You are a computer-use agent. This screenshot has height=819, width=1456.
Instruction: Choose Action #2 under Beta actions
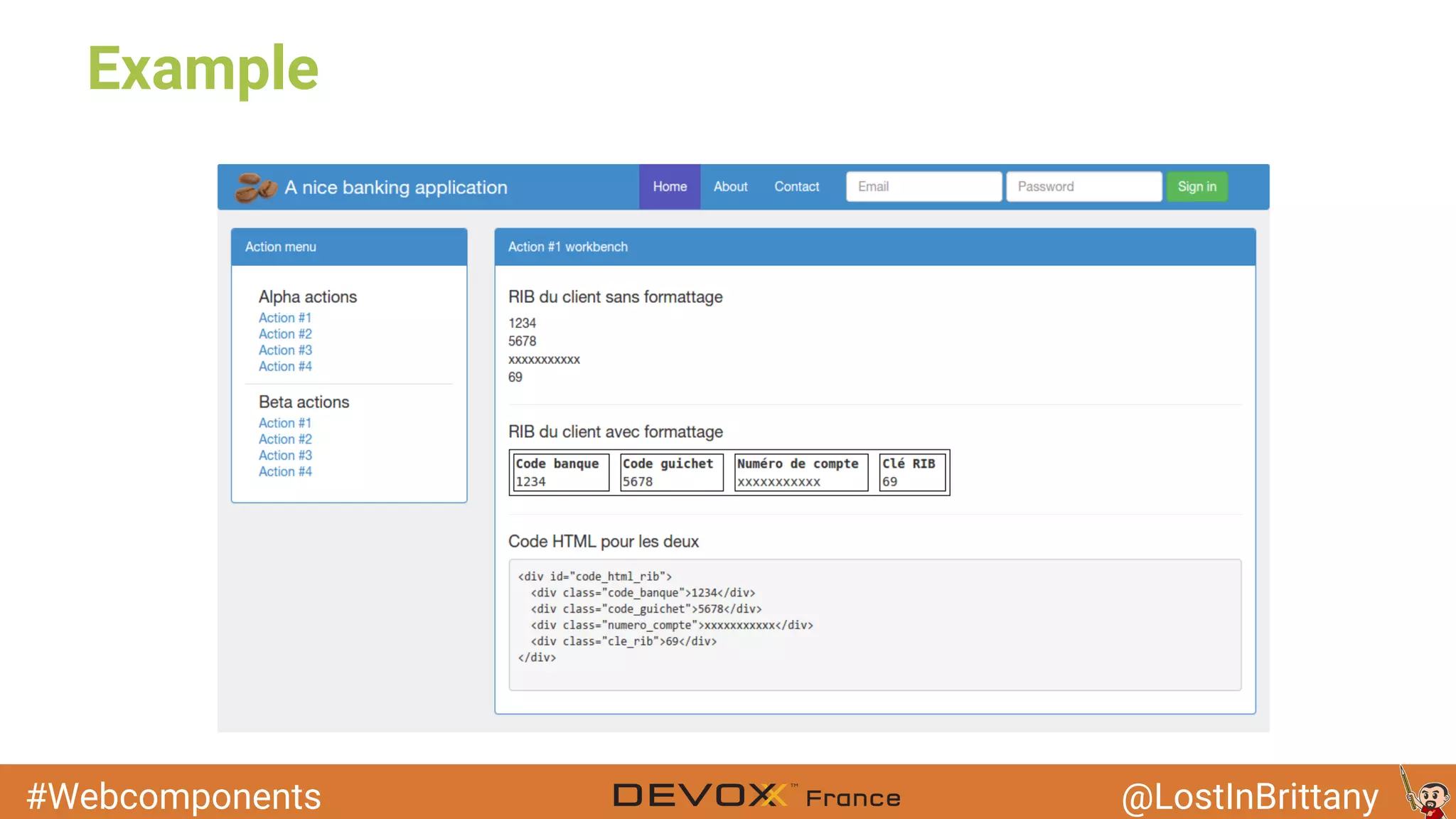284,439
